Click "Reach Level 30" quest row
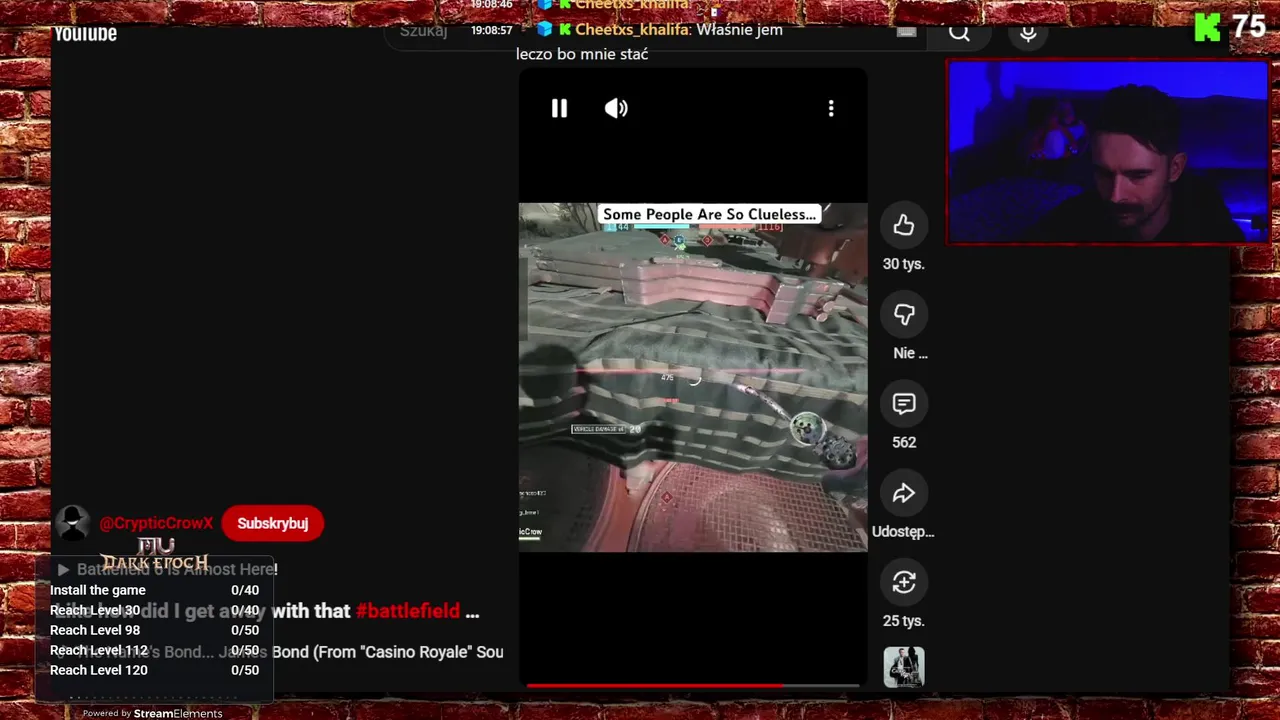Screen dimensions: 1280x720 pos(154,610)
